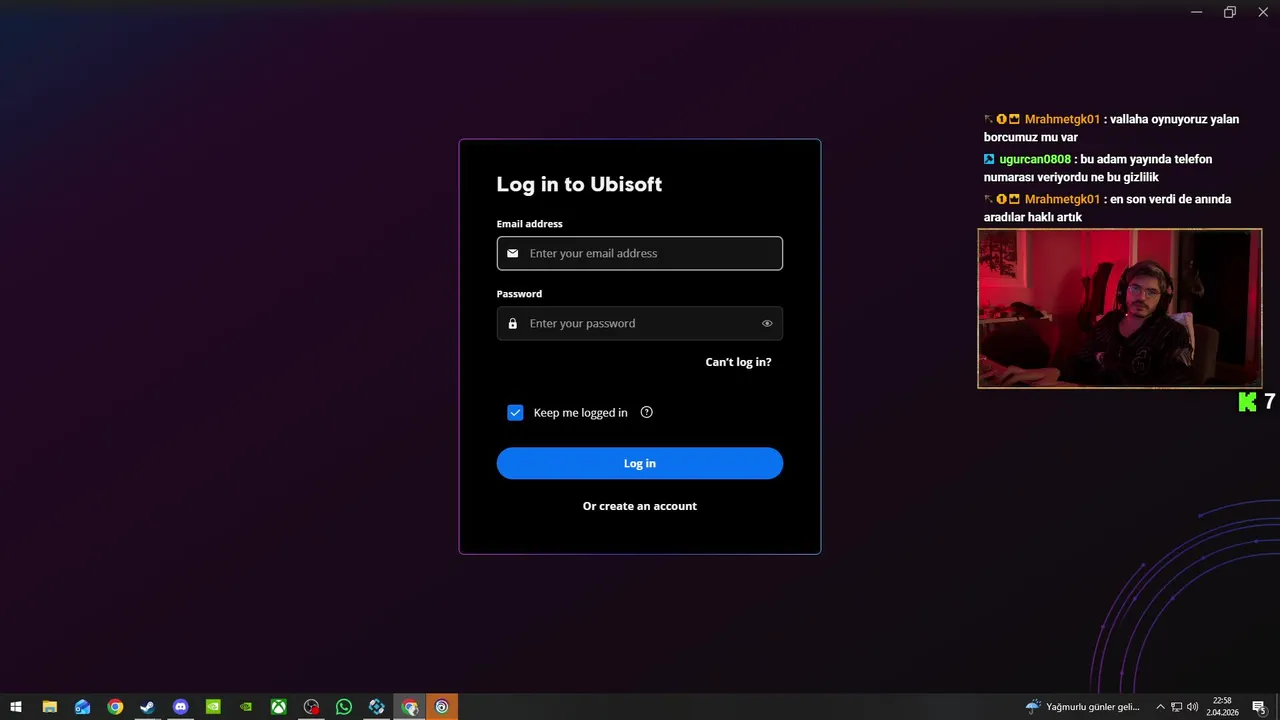The image size is (1280, 720).
Task: Click the Log in to Ubisoft heading
Action: tap(579, 184)
